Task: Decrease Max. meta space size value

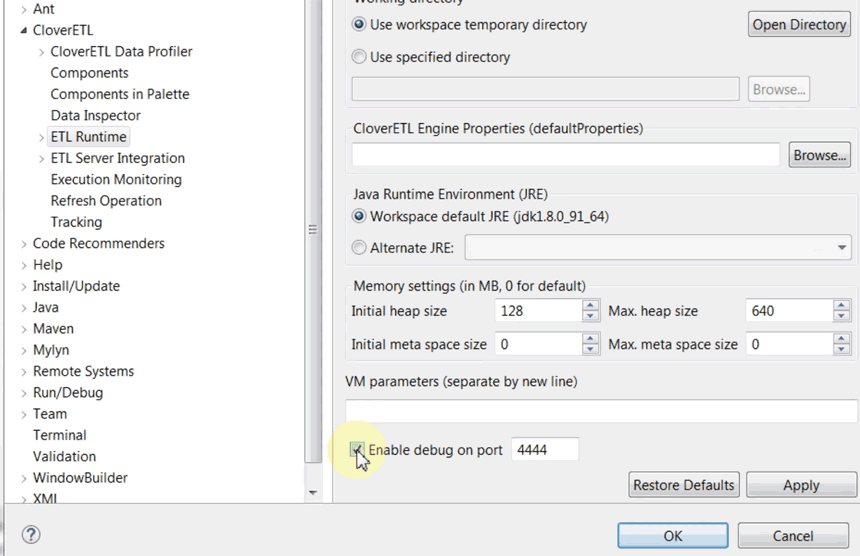Action: (841, 350)
